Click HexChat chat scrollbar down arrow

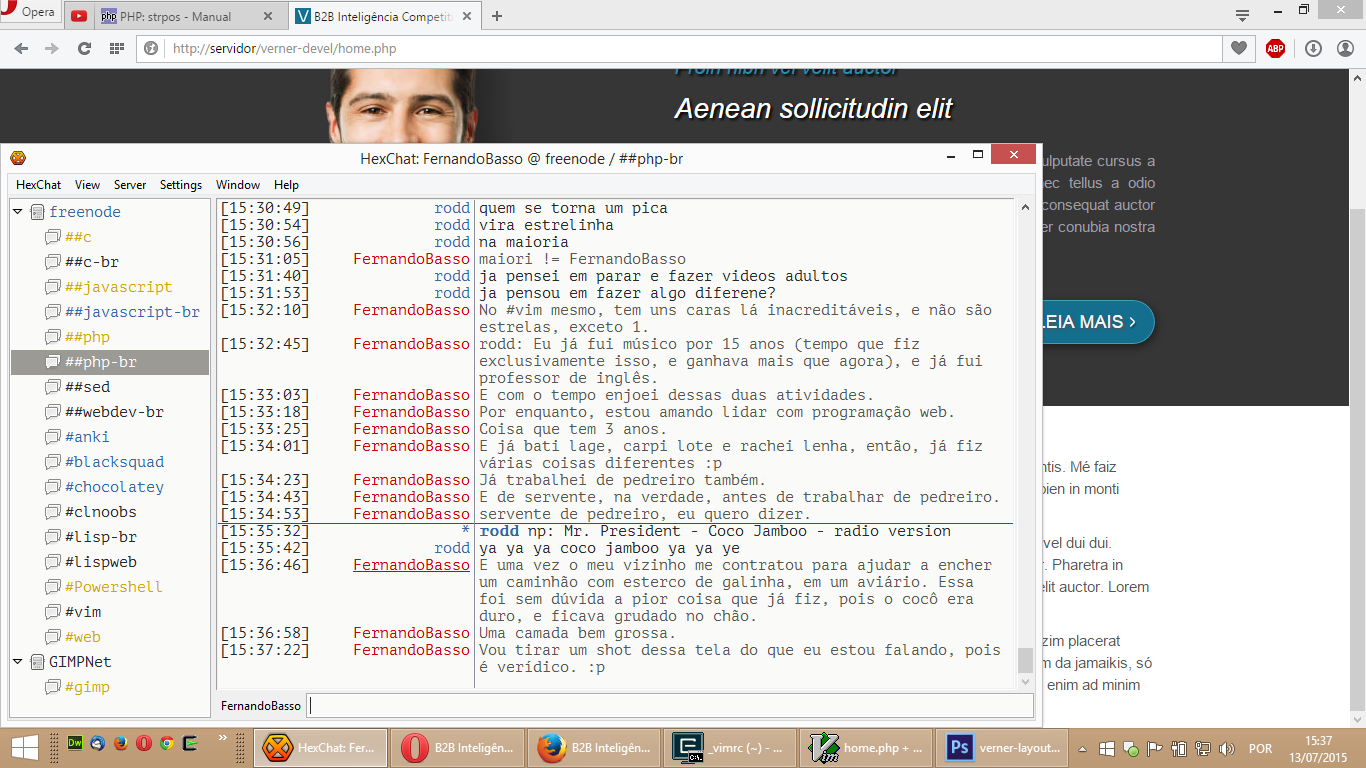coord(1025,681)
